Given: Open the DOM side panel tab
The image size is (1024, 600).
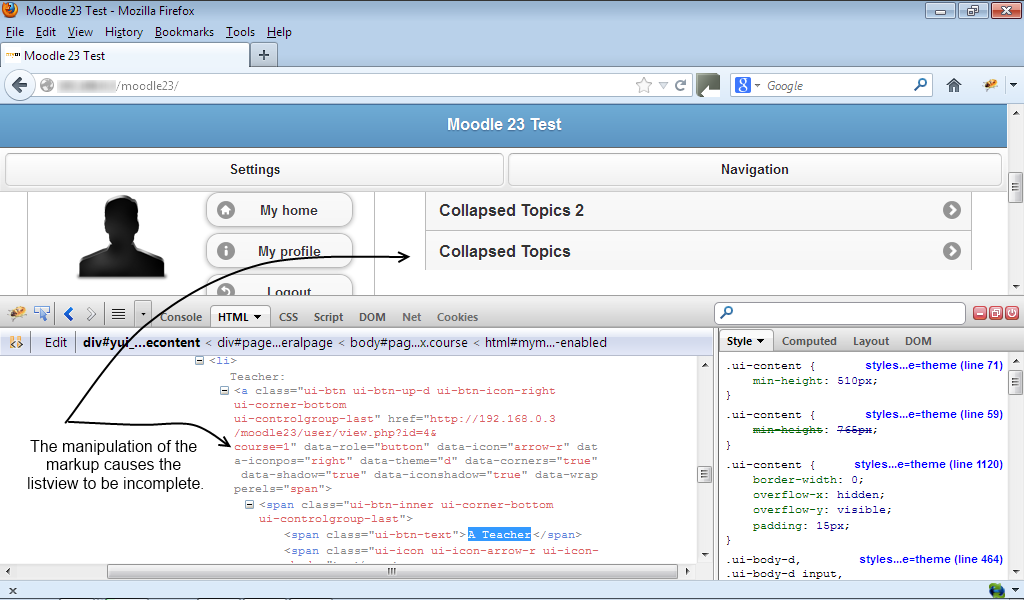Looking at the screenshot, I should (918, 341).
